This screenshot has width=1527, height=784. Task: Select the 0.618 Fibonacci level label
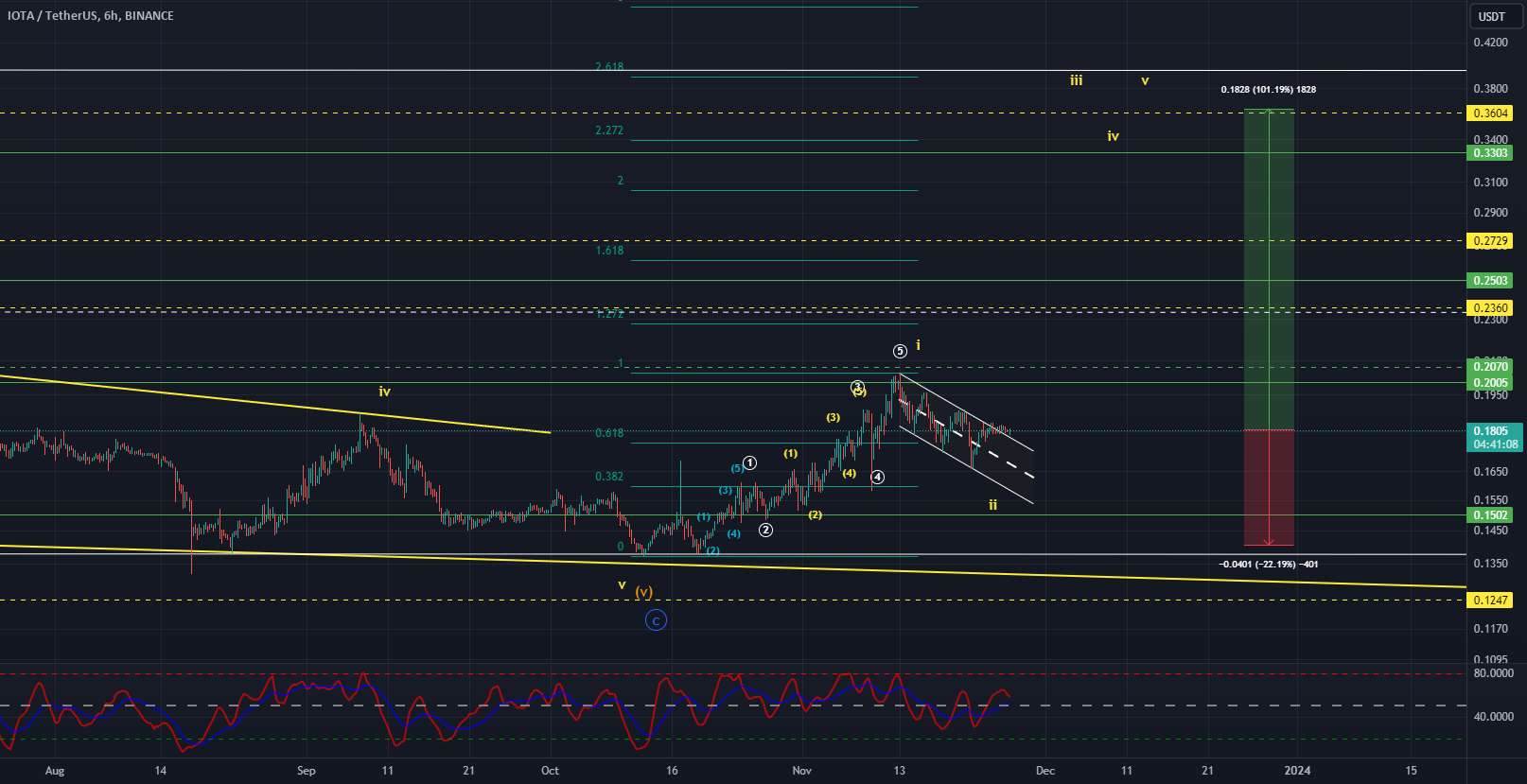coord(609,432)
